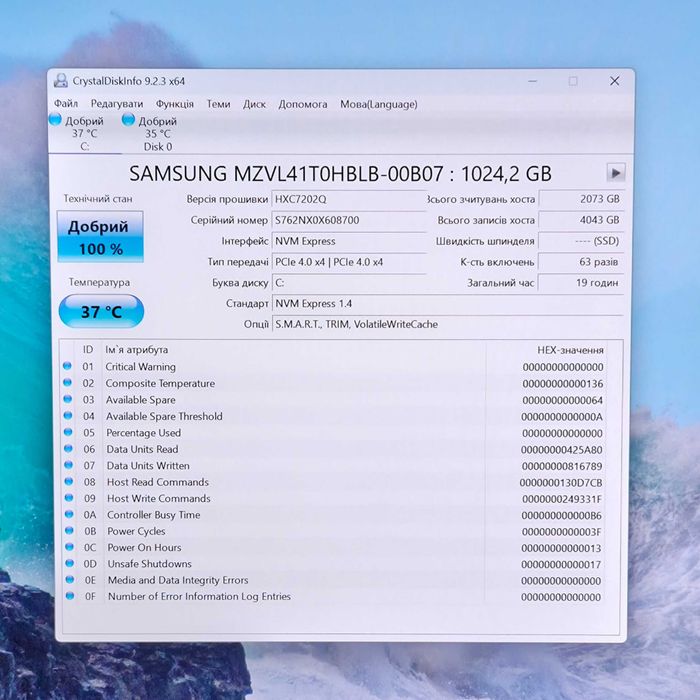Click the Composite Temperature hex value 0000000000136
This screenshot has height=700, width=700.
562,384
